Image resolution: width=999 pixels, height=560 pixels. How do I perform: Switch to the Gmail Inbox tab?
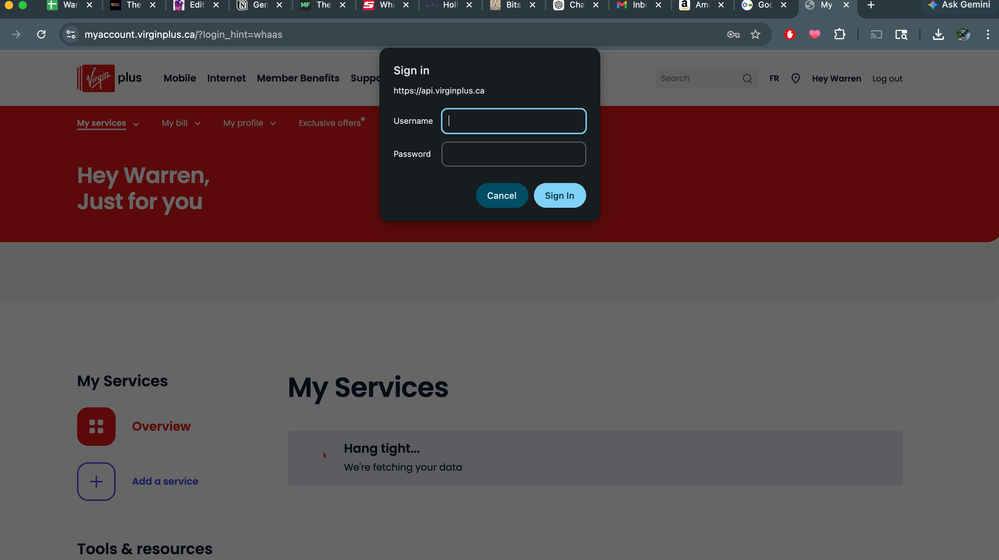(632, 5)
